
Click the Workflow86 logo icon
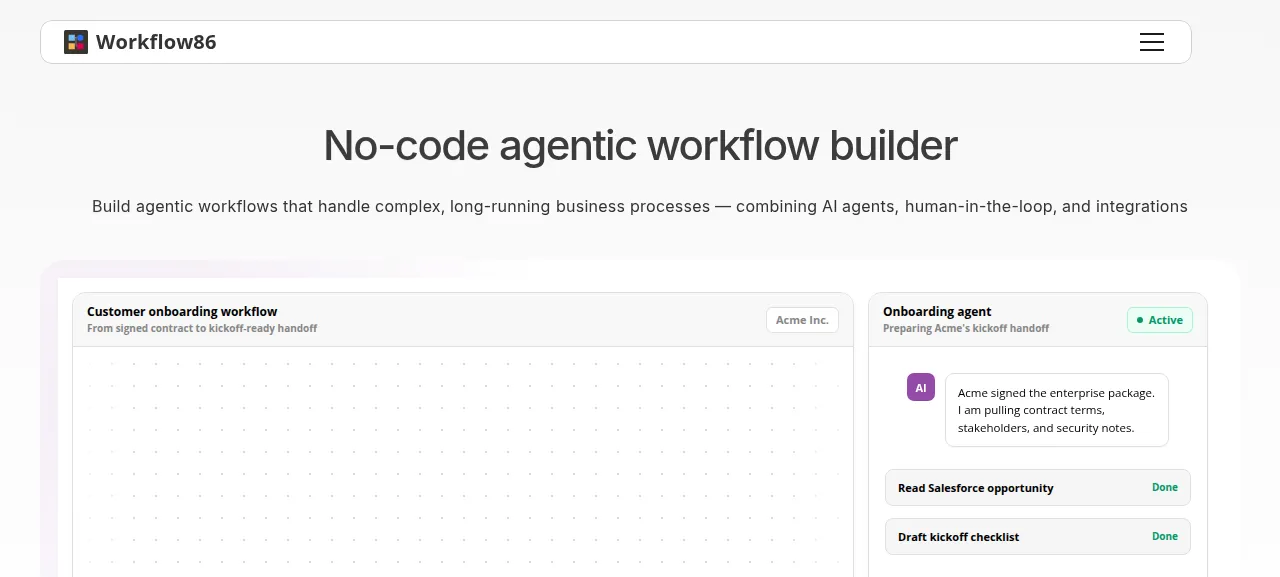click(76, 42)
